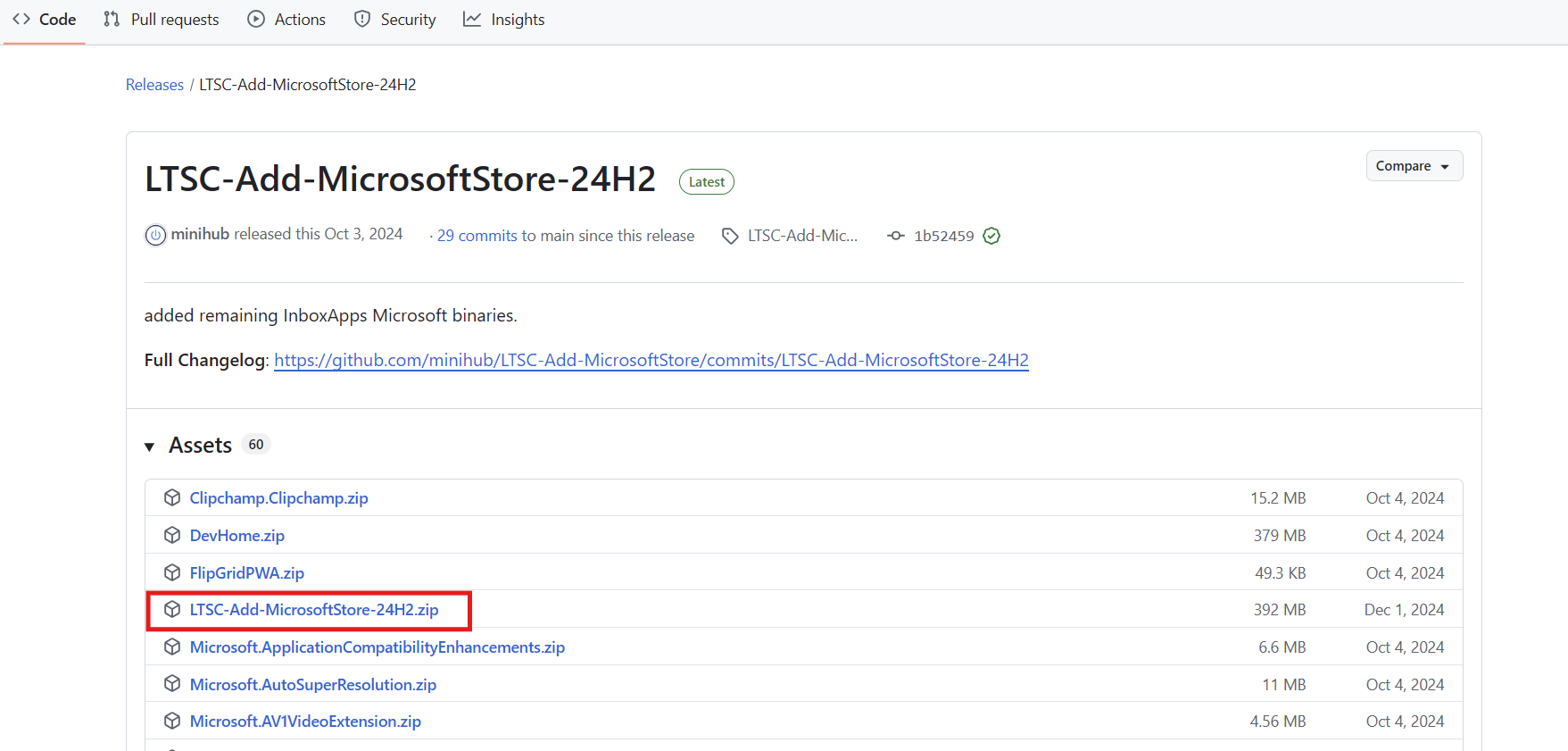This screenshot has height=751, width=1568.
Task: View the Insights tab
Action: (504, 20)
